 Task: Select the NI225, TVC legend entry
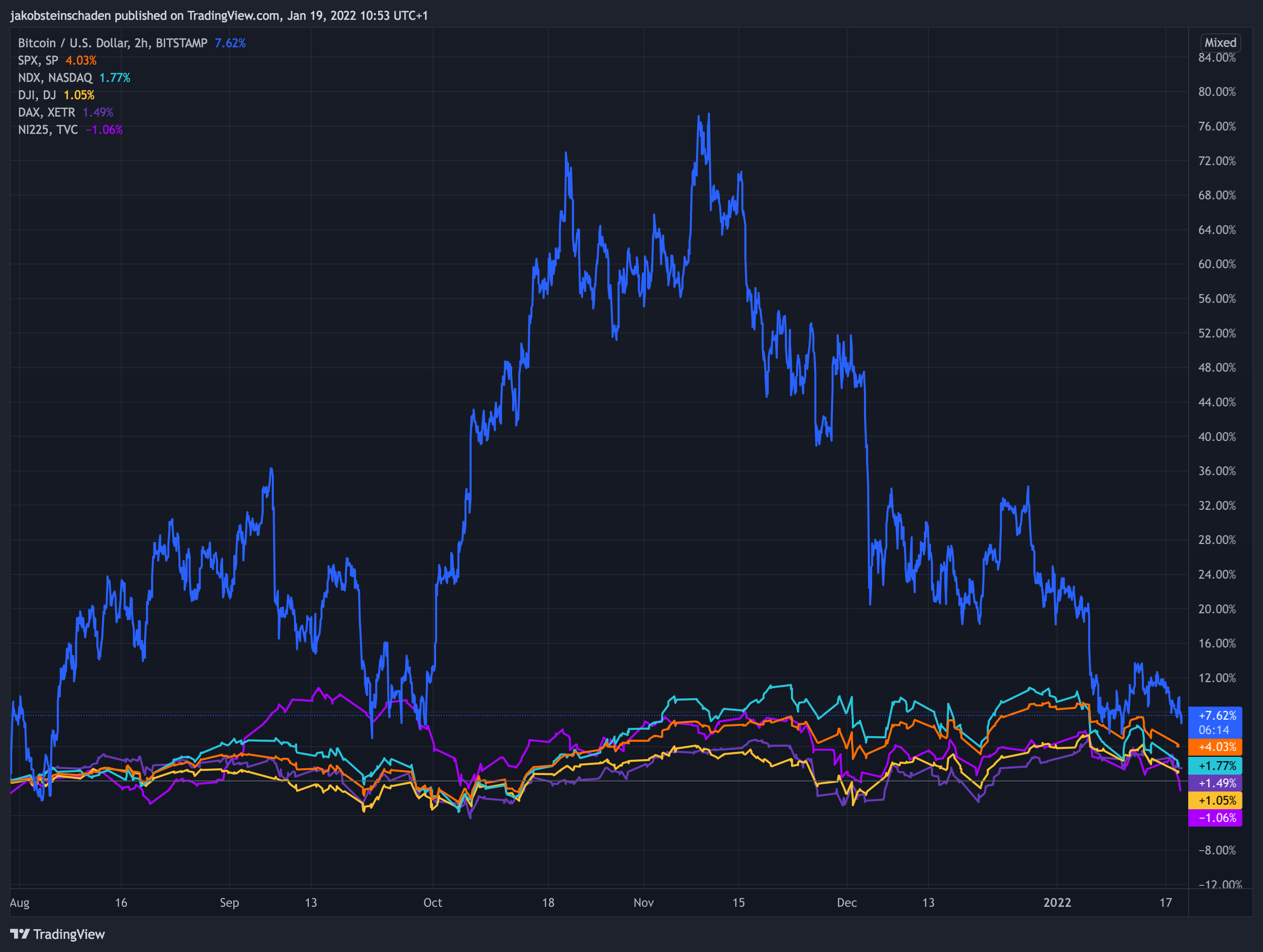coord(47,130)
